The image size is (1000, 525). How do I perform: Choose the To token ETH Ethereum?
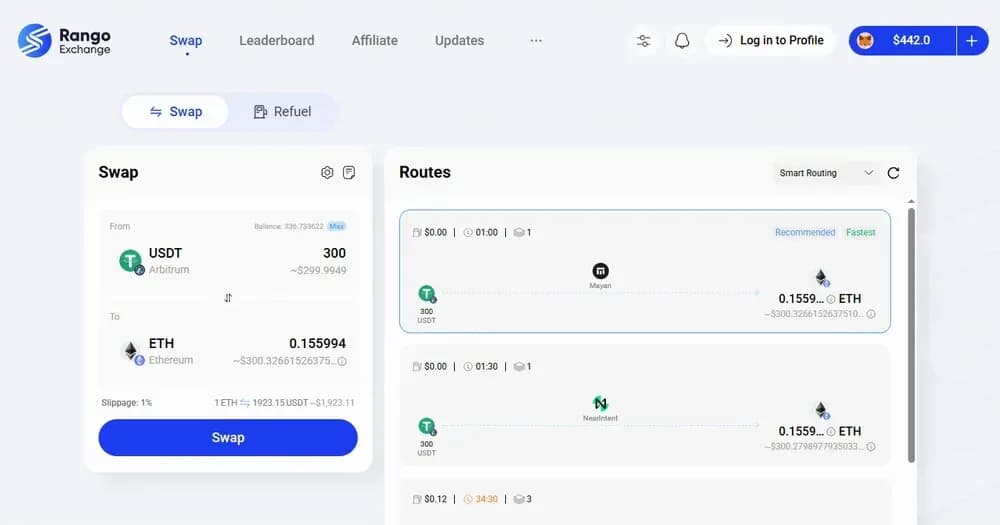(x=157, y=351)
